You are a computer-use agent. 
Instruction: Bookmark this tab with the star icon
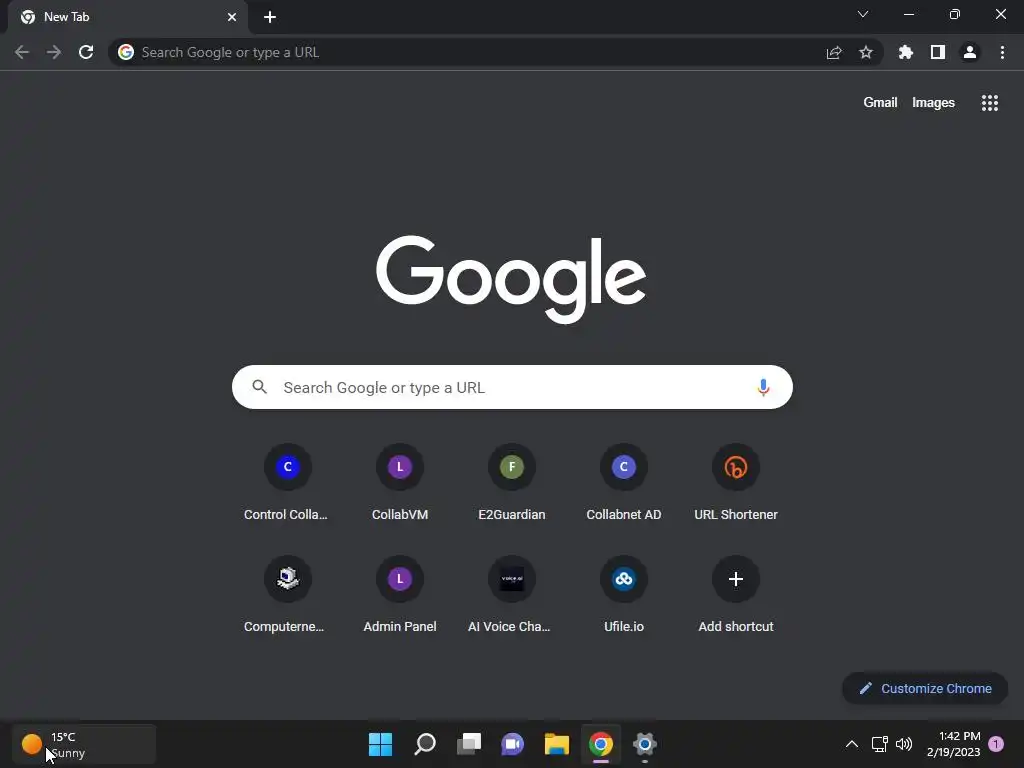pos(866,52)
